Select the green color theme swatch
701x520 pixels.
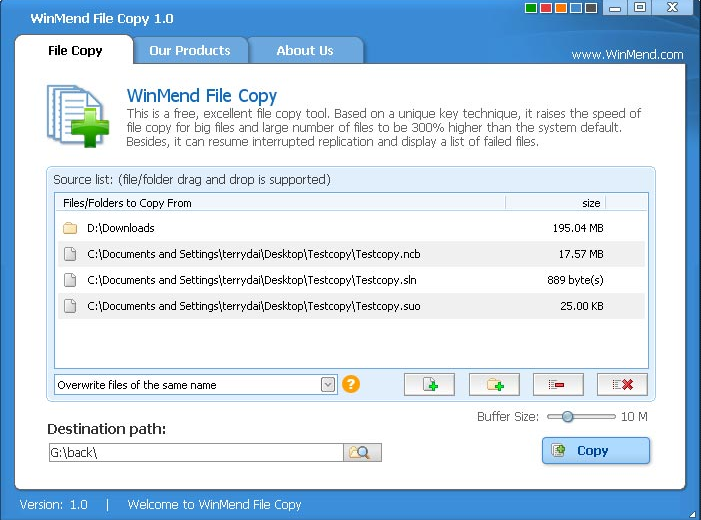tap(531, 8)
